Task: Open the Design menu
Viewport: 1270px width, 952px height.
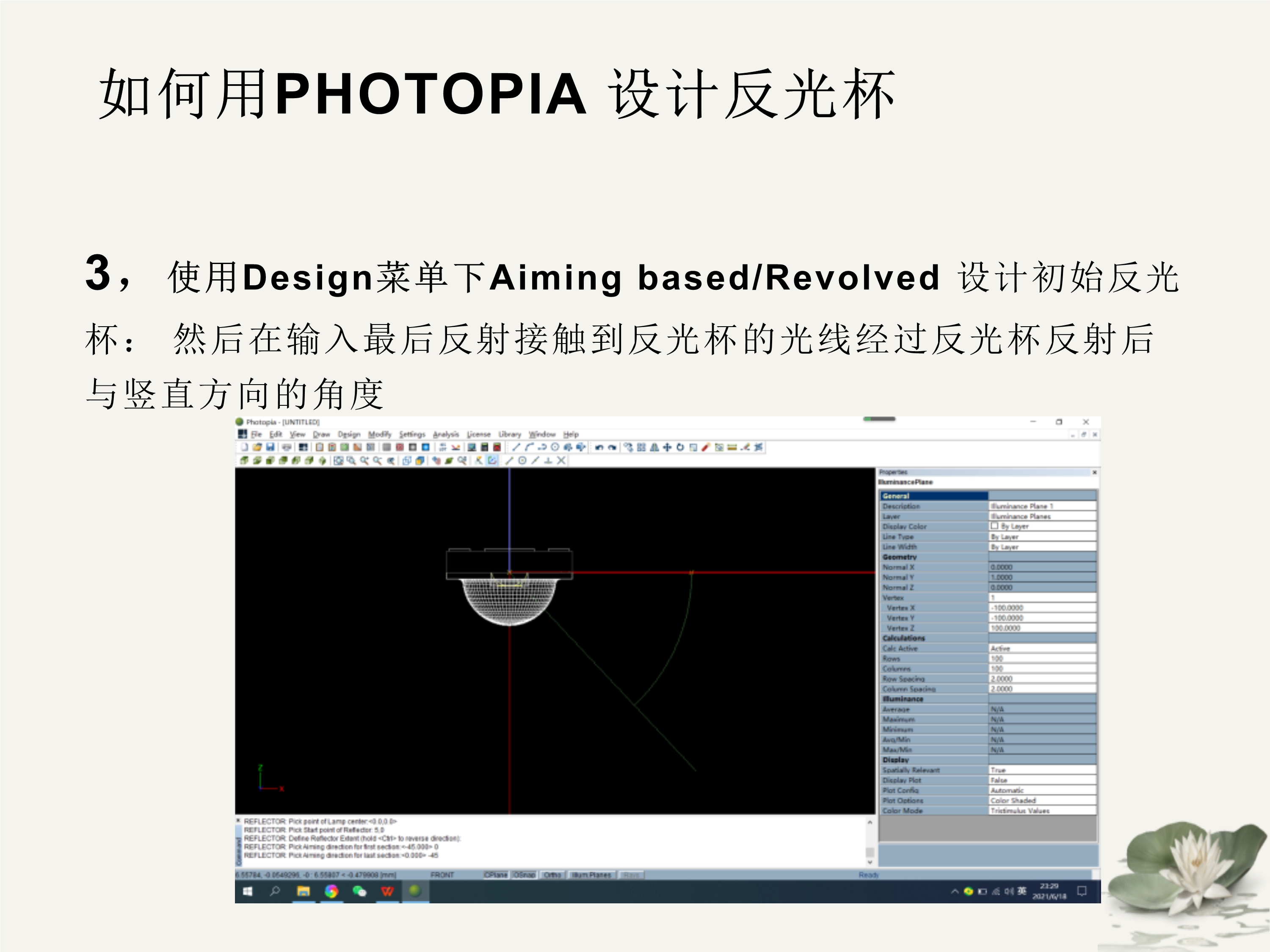Action: (348, 435)
